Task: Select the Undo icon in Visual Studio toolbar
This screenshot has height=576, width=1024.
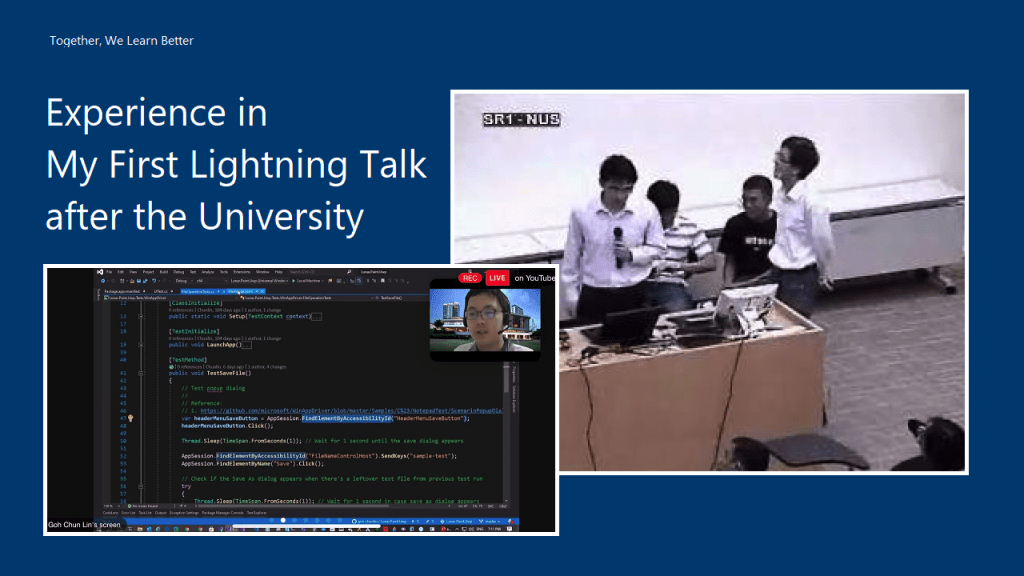Action: tap(154, 281)
